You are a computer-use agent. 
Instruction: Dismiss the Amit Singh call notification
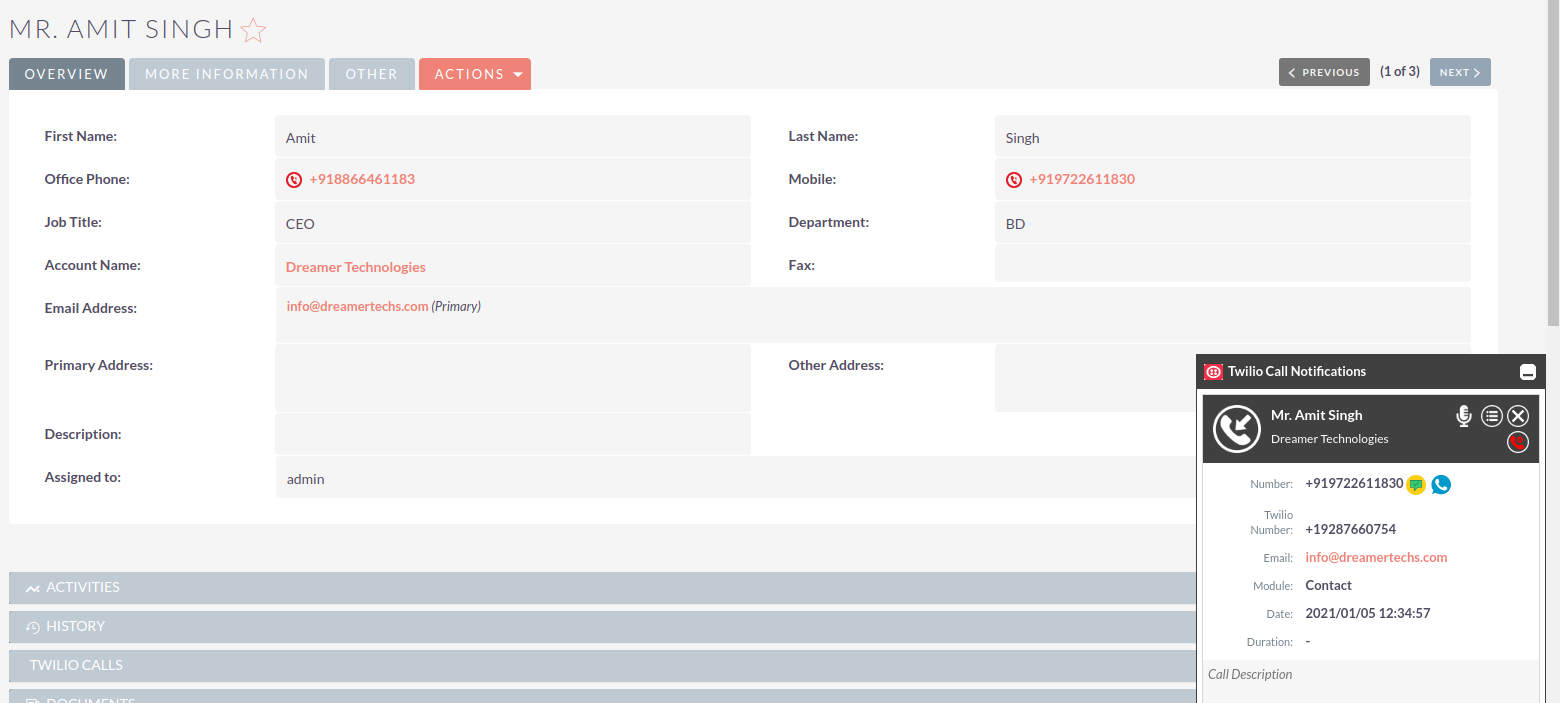[x=1518, y=416]
